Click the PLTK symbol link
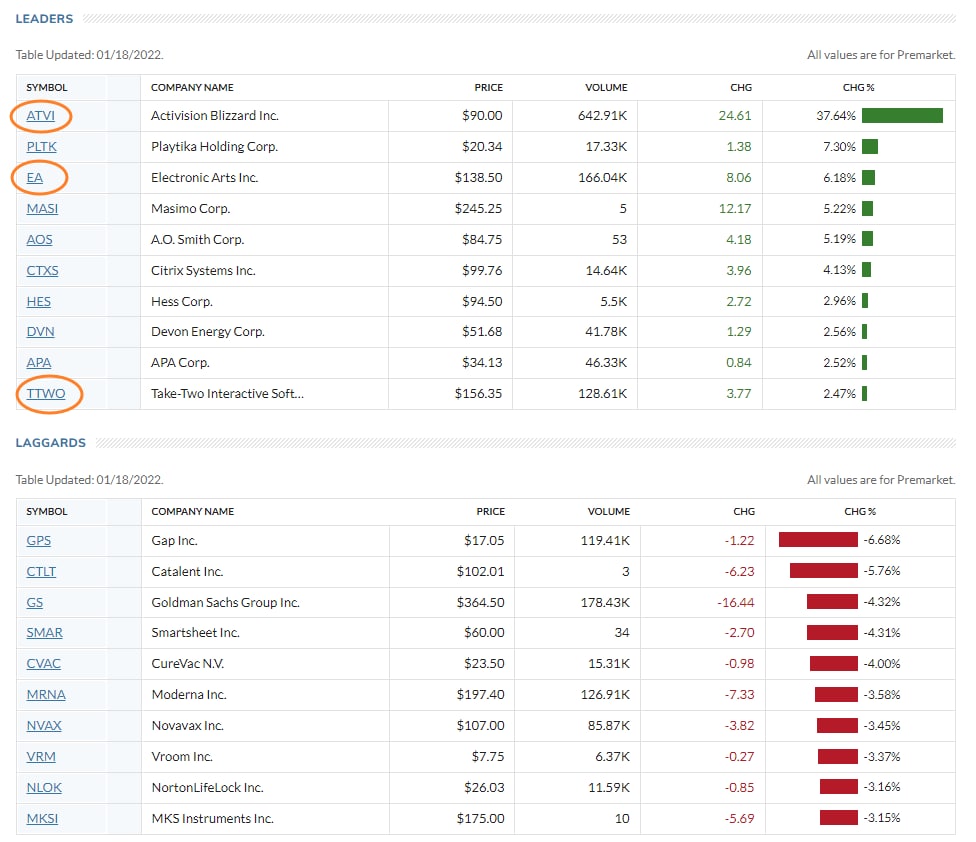 (x=41, y=147)
